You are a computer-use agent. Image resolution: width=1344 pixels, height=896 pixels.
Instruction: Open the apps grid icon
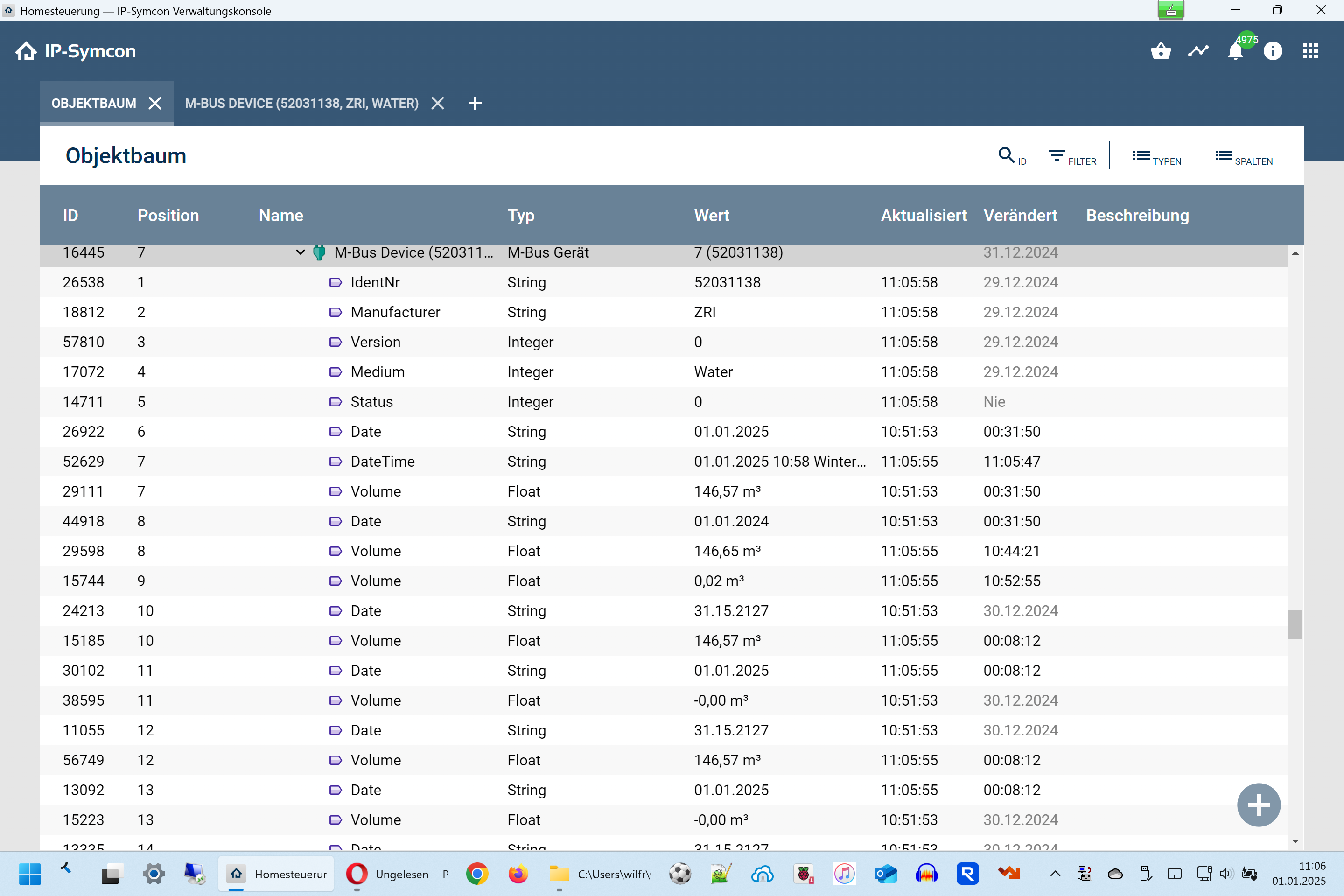1310,51
